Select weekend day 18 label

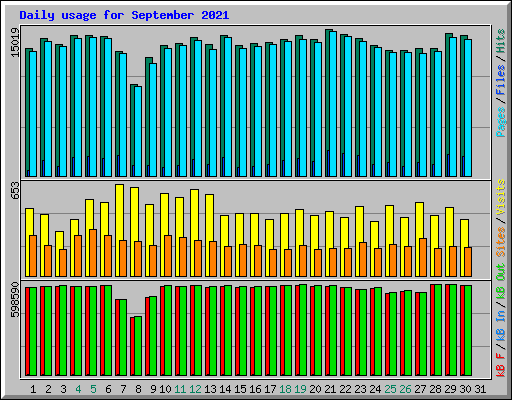[285, 389]
